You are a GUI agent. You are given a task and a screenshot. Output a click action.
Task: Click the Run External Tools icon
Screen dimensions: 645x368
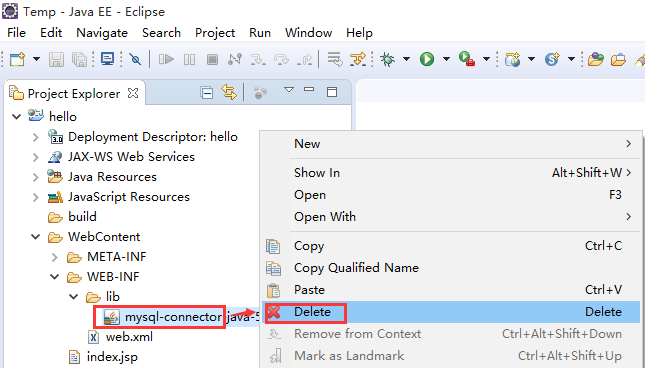[467, 60]
